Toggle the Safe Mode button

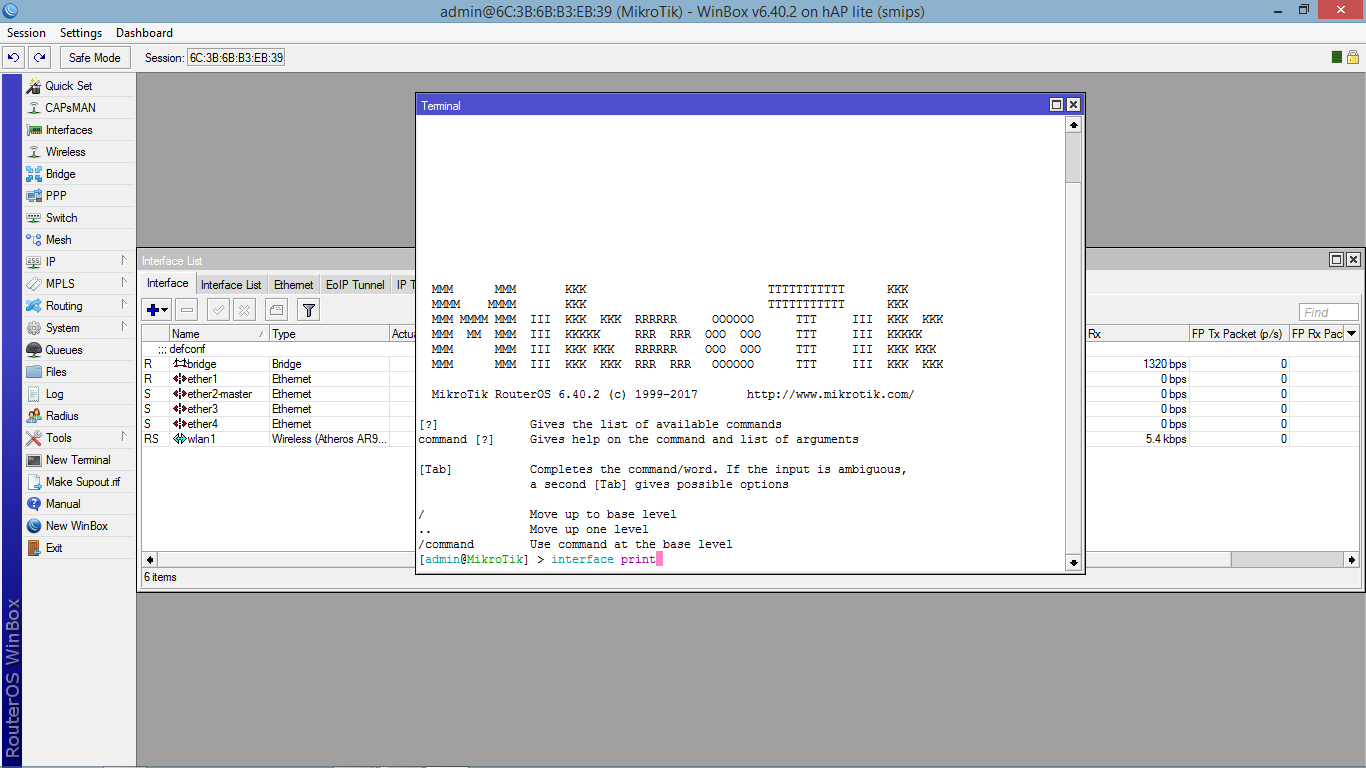click(x=94, y=58)
